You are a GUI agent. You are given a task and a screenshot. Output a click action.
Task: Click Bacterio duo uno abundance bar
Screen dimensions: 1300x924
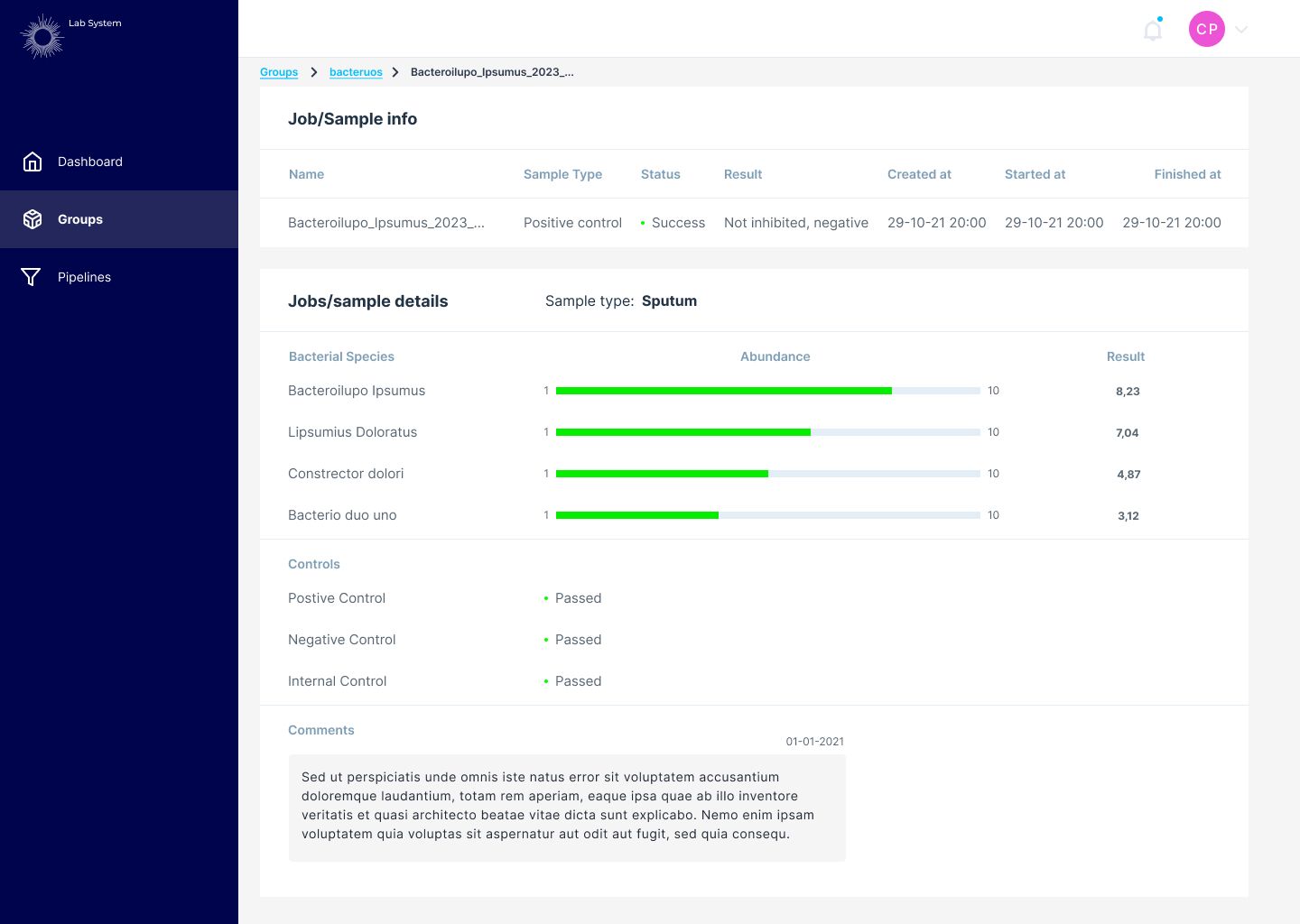pyautogui.click(x=767, y=515)
